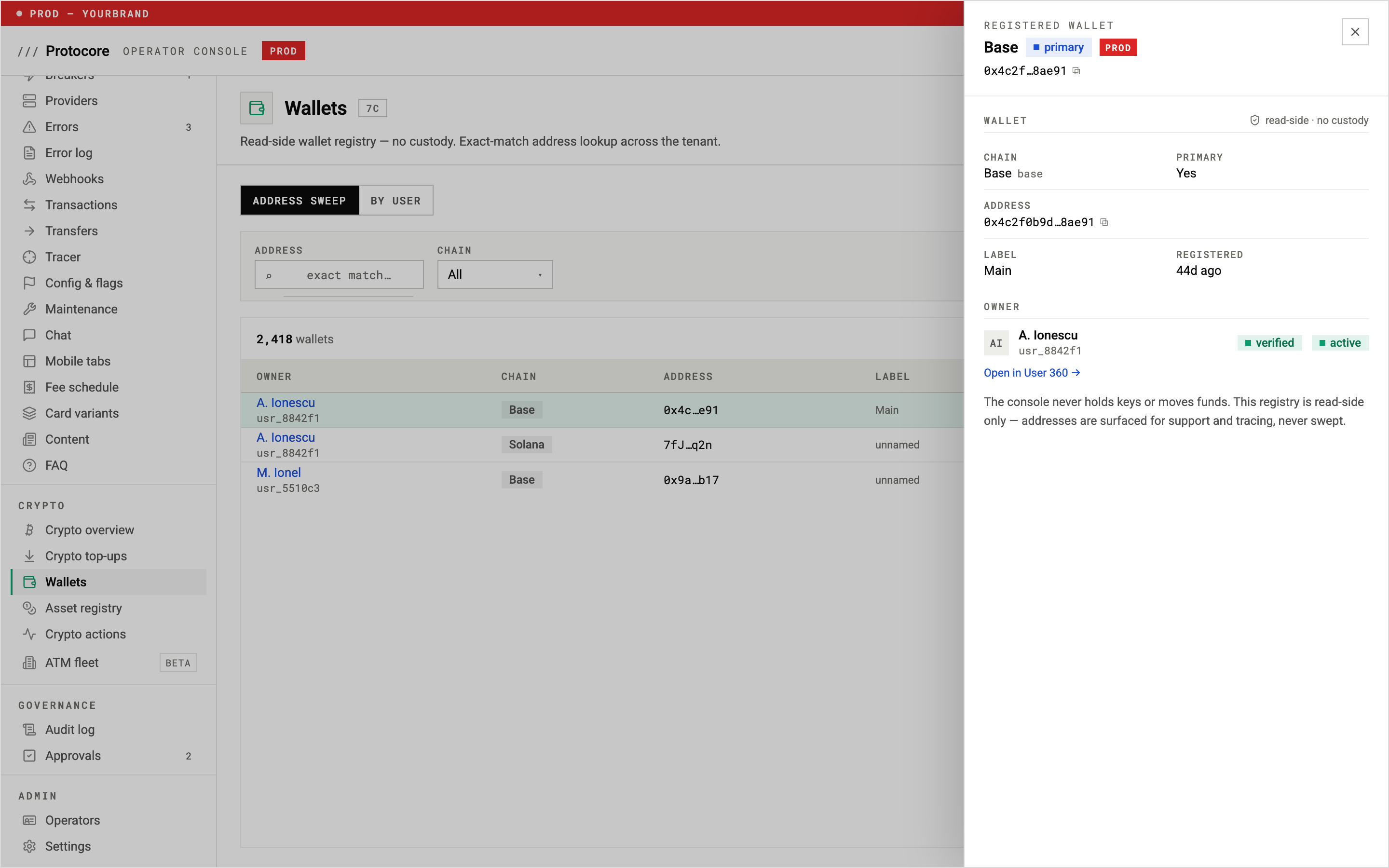Click the read-side no custody shield indicator
The image size is (1389, 868).
[1308, 120]
